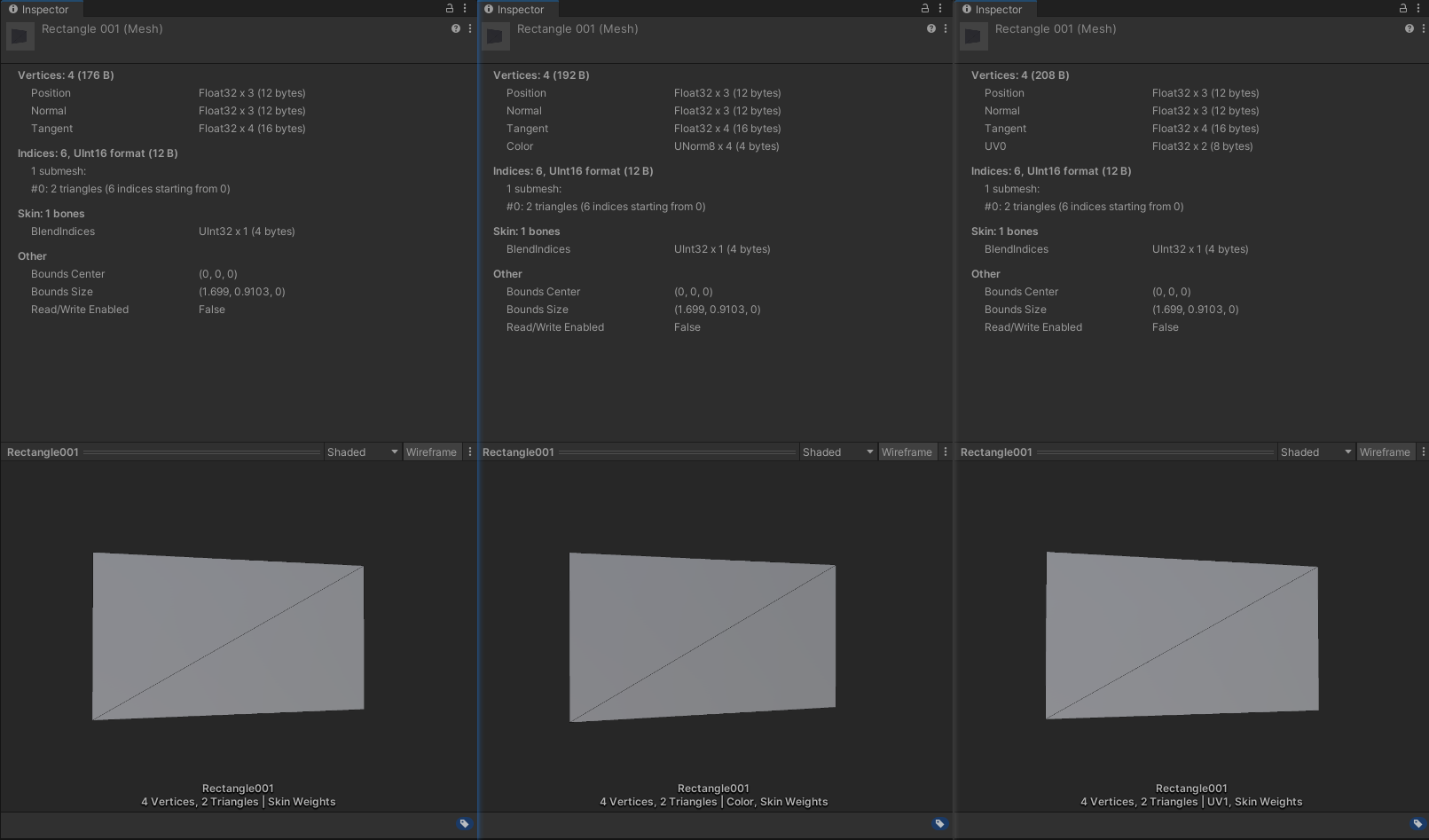The image size is (1429, 840).
Task: Click Rectangle001 preview title in left panel
Action: pyautogui.click(x=43, y=452)
